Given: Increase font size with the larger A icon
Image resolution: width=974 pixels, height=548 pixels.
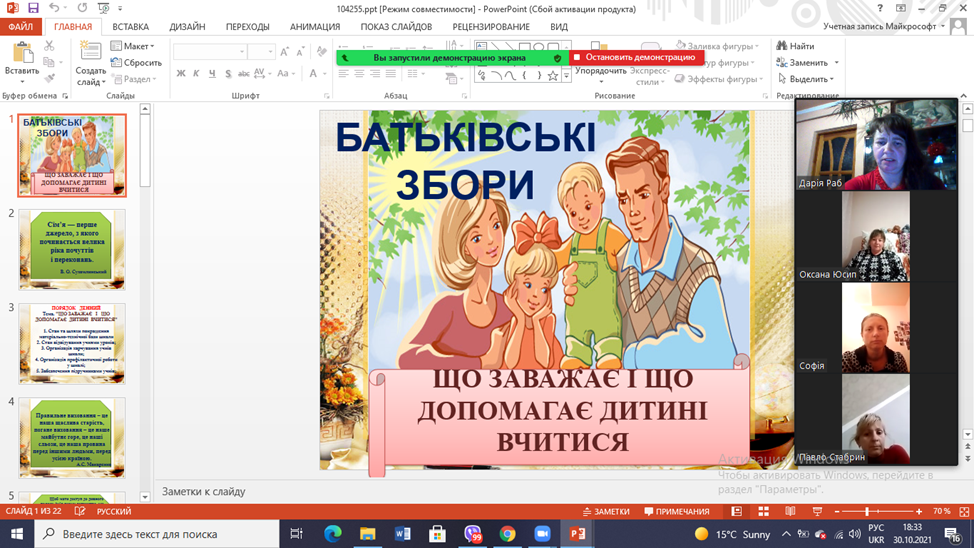Looking at the screenshot, I should (x=284, y=52).
